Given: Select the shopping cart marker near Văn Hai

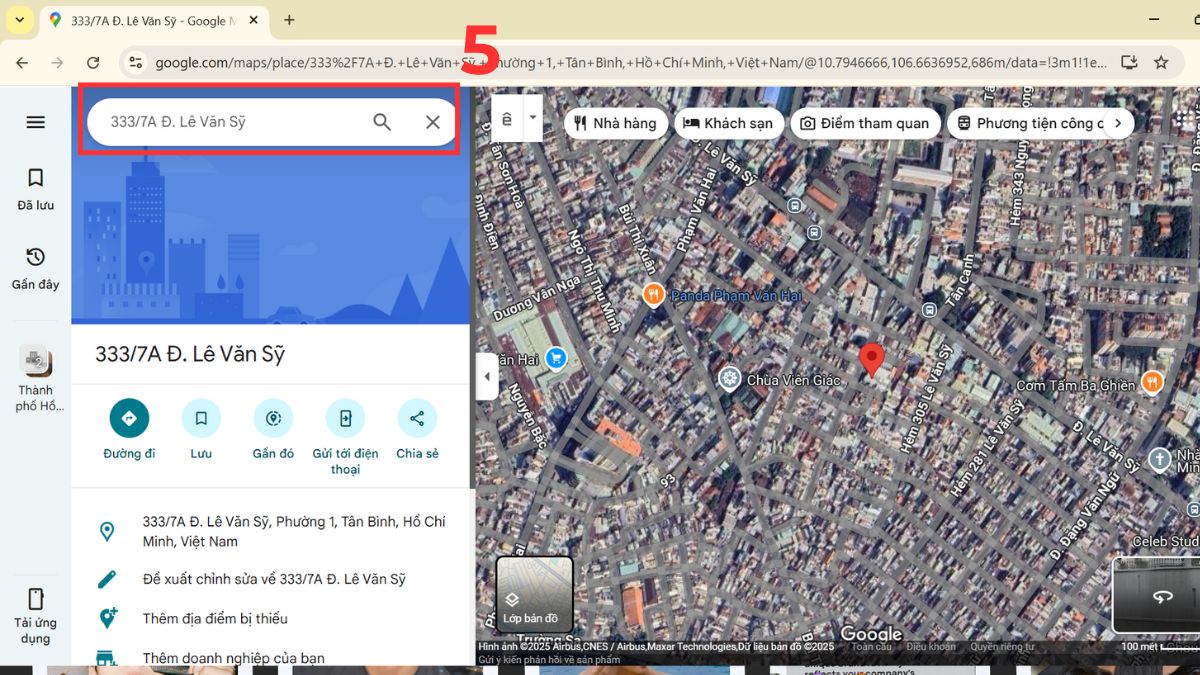Looking at the screenshot, I should click(556, 357).
